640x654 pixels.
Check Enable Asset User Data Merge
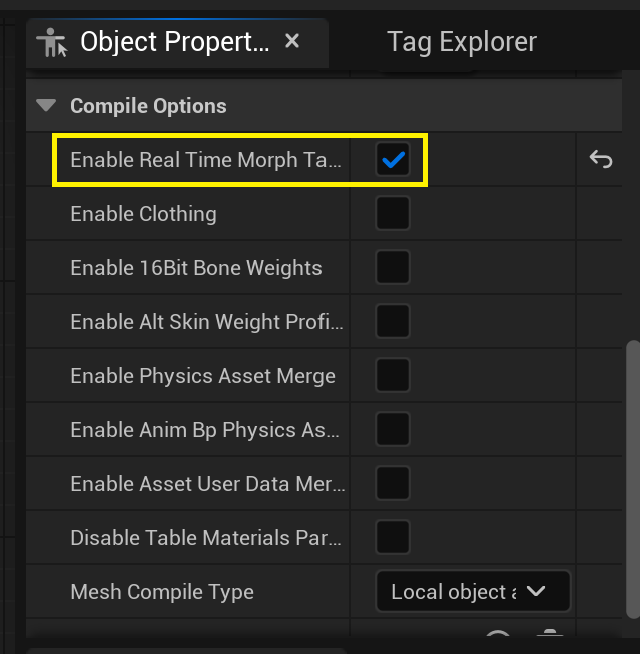click(393, 483)
